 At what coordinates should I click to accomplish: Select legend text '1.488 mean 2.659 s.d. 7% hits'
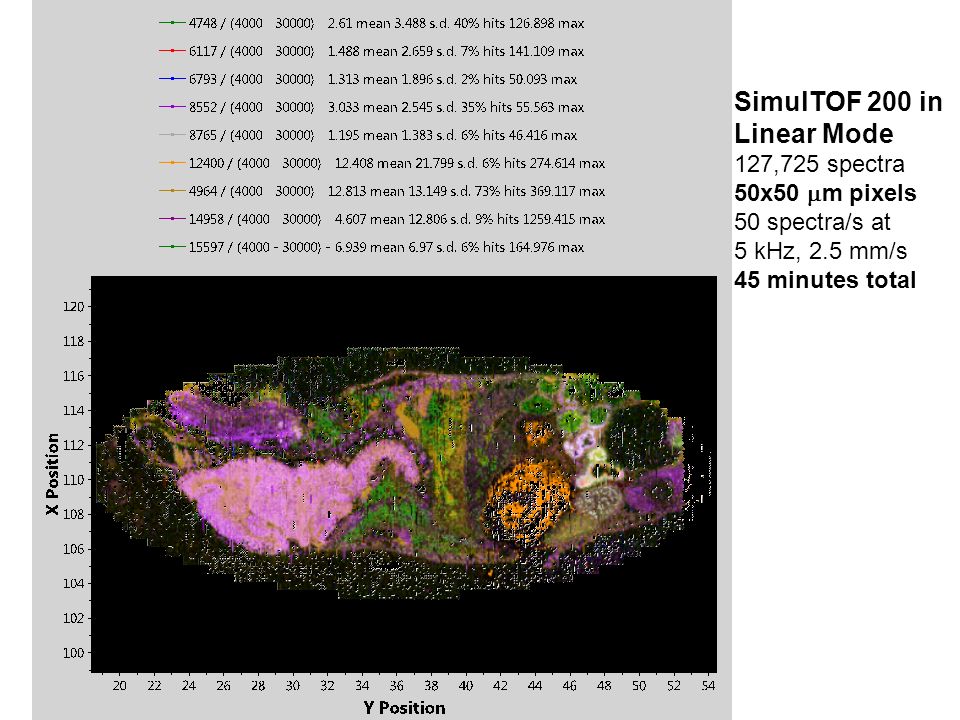(x=416, y=51)
